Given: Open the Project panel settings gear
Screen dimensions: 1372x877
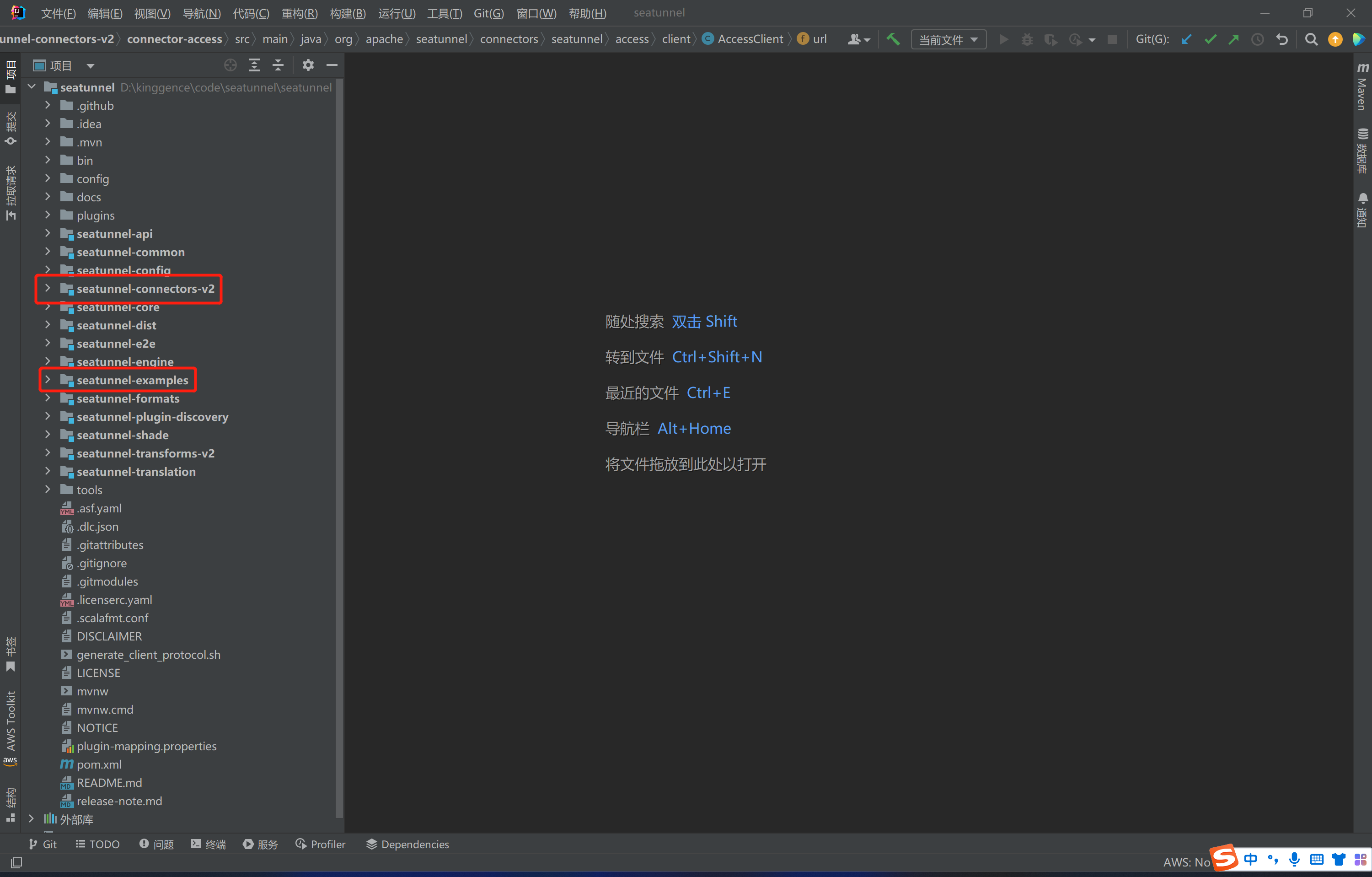Looking at the screenshot, I should coord(308,65).
